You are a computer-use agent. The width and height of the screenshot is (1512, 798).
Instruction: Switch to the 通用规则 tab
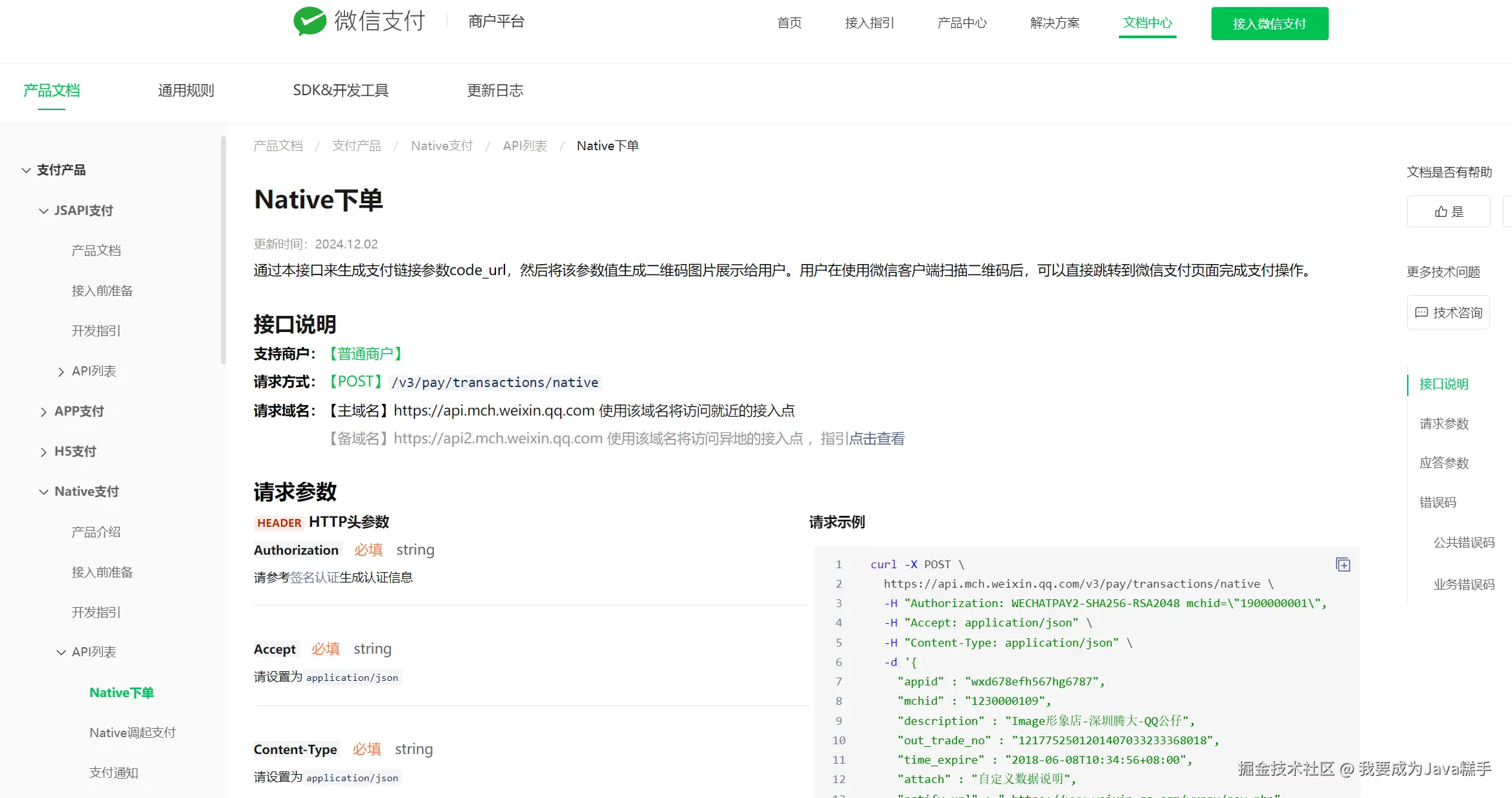click(186, 91)
